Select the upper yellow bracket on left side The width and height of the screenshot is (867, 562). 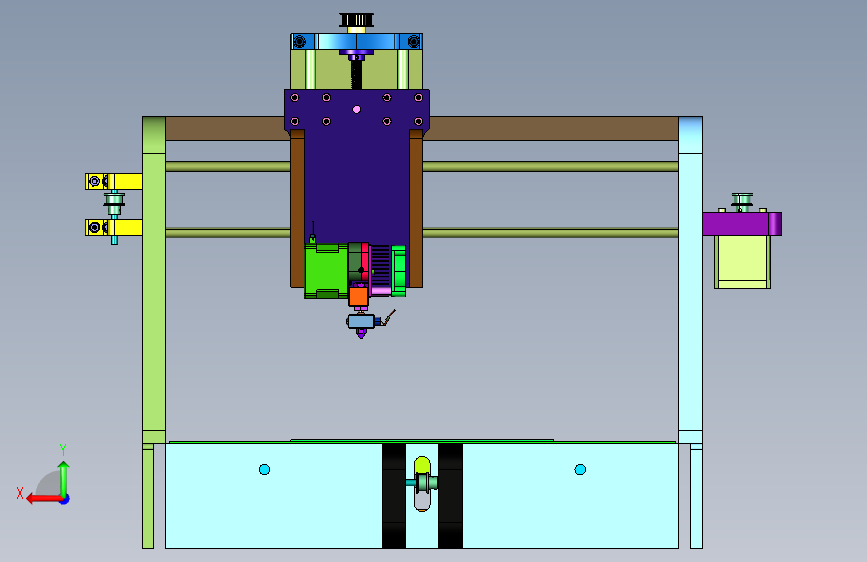point(114,181)
